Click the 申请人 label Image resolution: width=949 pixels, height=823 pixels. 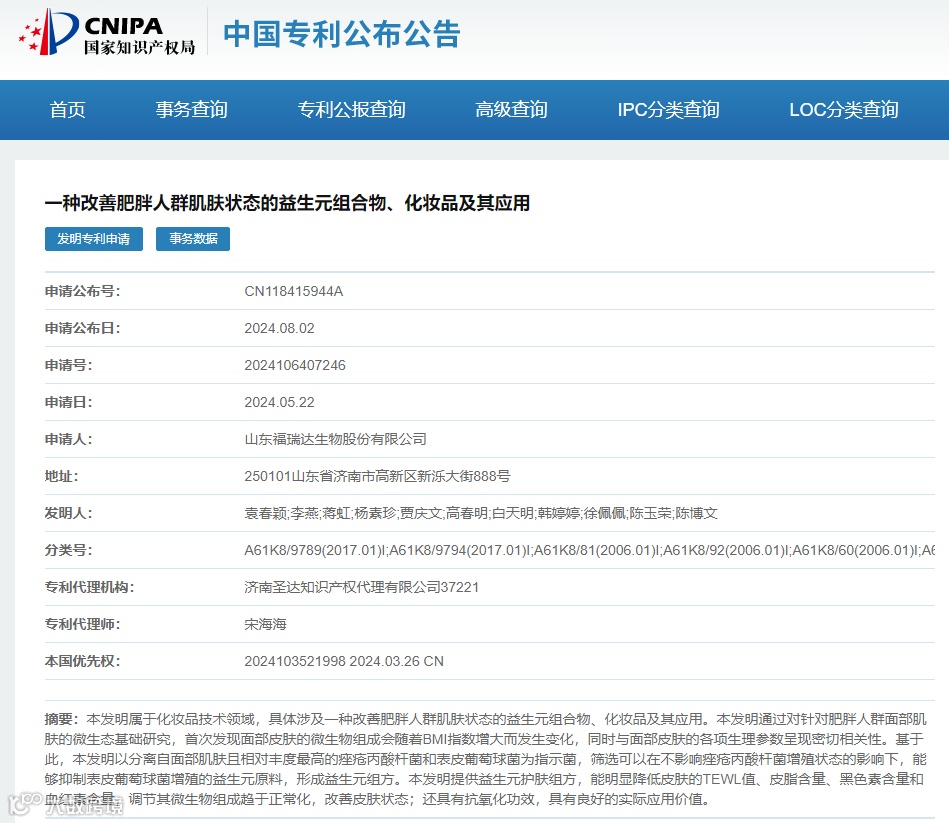click(68, 439)
